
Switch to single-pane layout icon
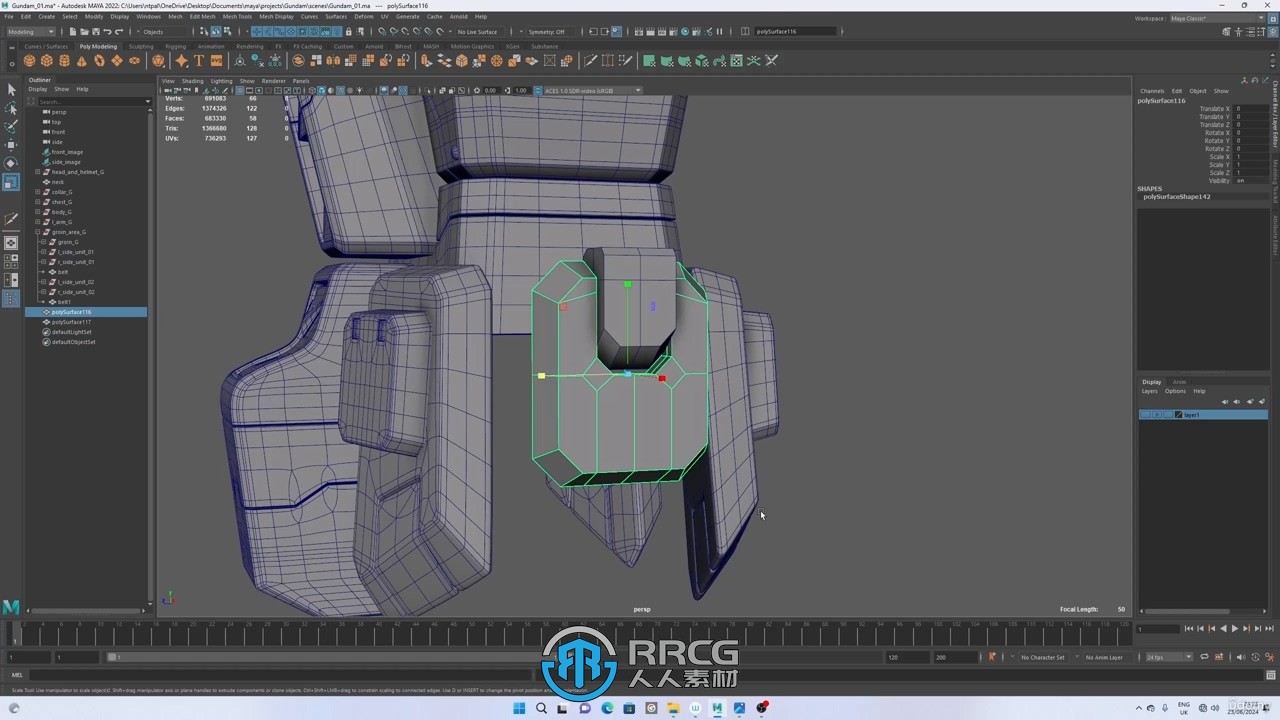coord(11,243)
